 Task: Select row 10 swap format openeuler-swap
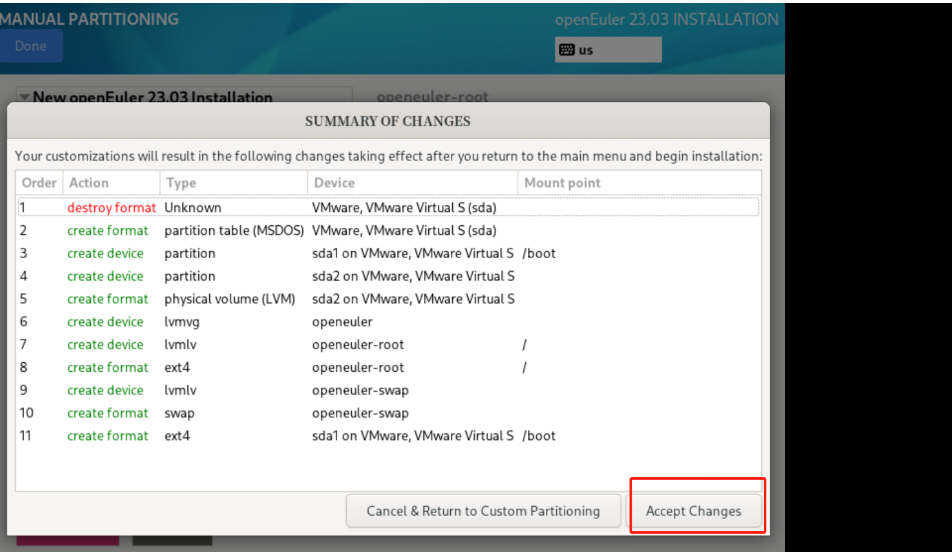(388, 413)
